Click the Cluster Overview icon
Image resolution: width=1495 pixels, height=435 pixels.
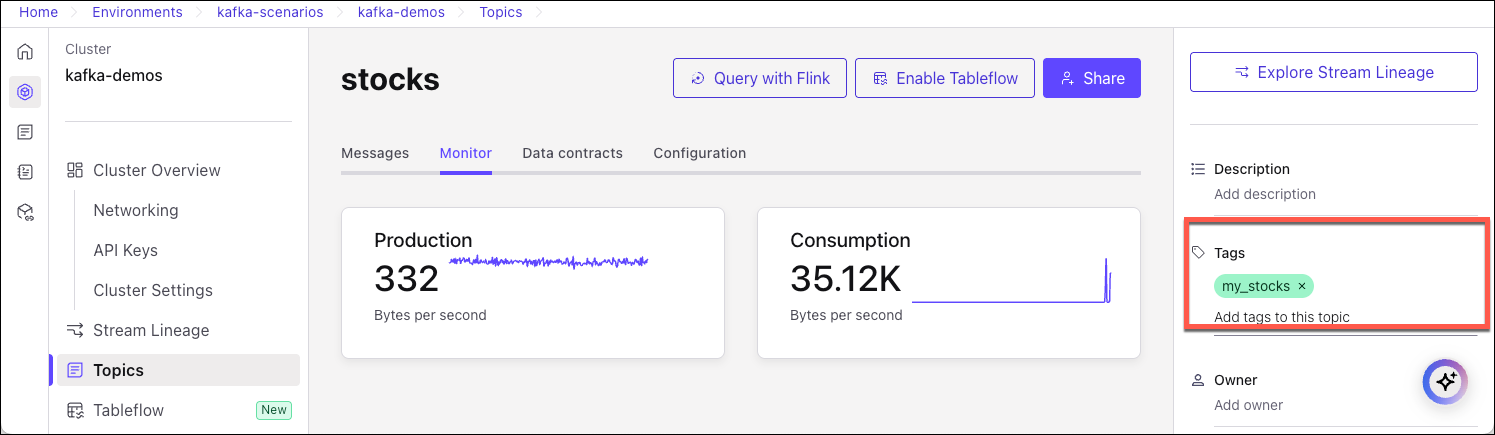75,170
